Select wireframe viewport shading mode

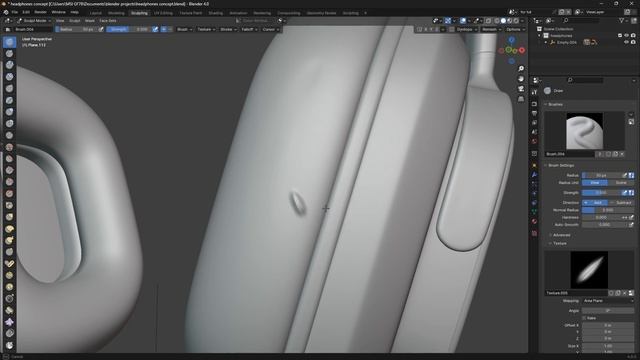[x=497, y=21]
